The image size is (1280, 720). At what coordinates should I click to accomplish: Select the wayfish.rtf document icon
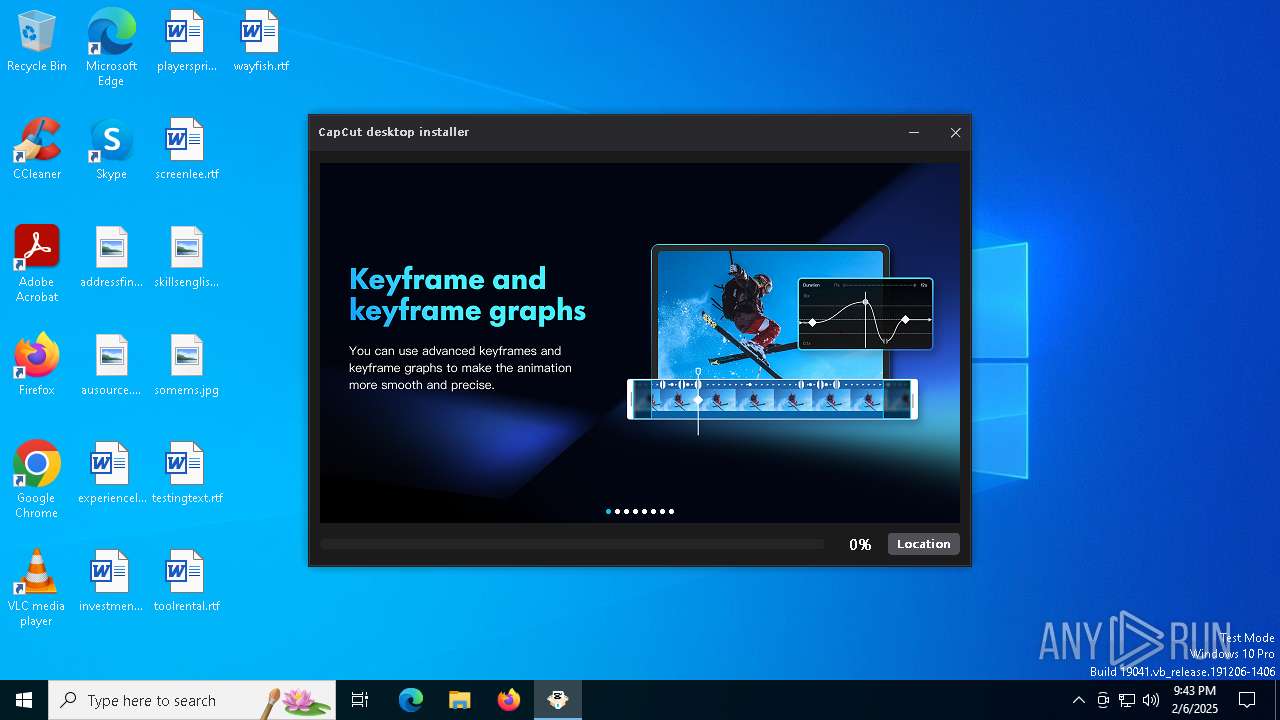(261, 41)
